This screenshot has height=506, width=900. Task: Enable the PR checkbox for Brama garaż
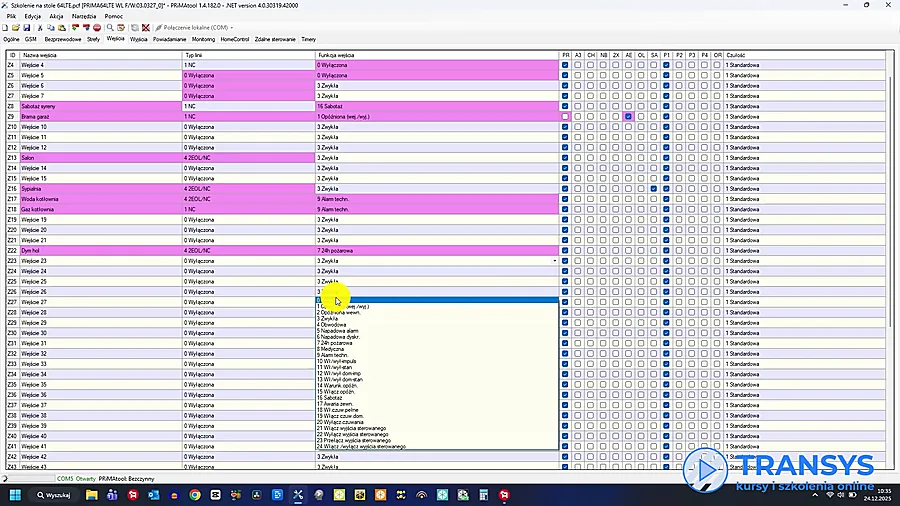pyautogui.click(x=565, y=116)
